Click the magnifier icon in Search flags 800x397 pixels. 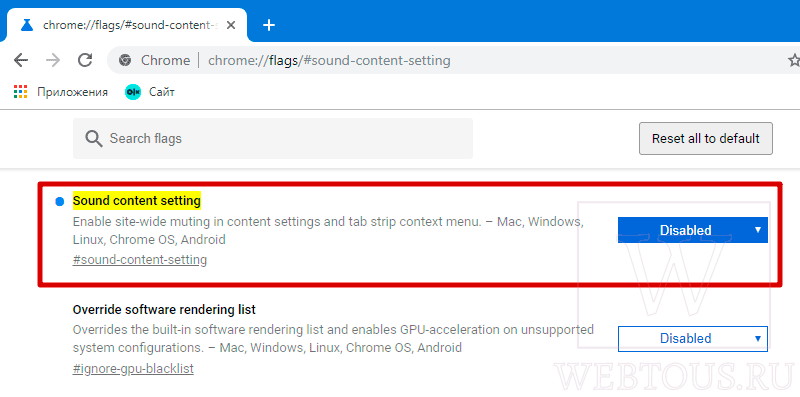[x=94, y=138]
